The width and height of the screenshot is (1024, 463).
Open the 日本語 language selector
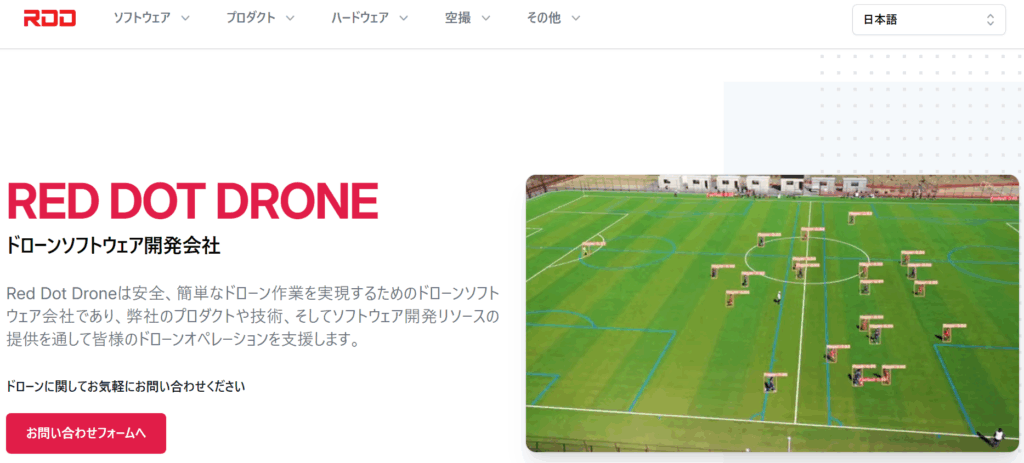point(929,20)
